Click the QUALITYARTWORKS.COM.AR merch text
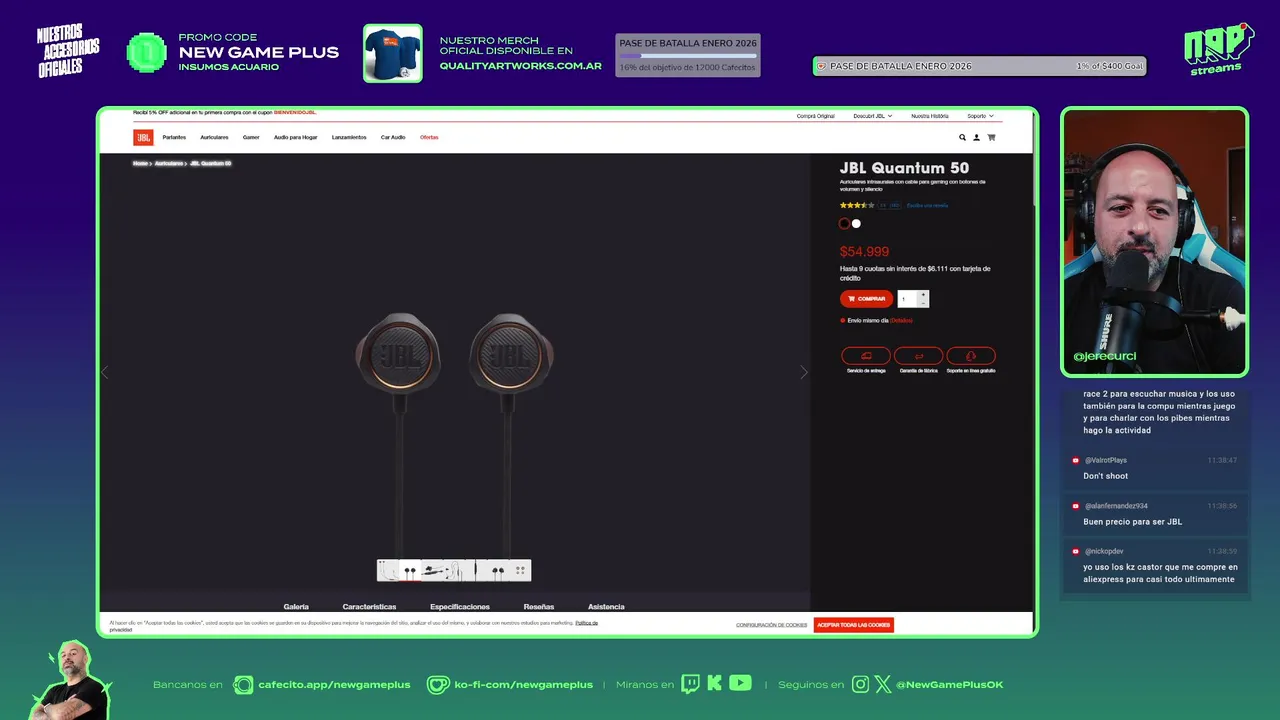Screen dimensions: 1280x720 [520, 66]
